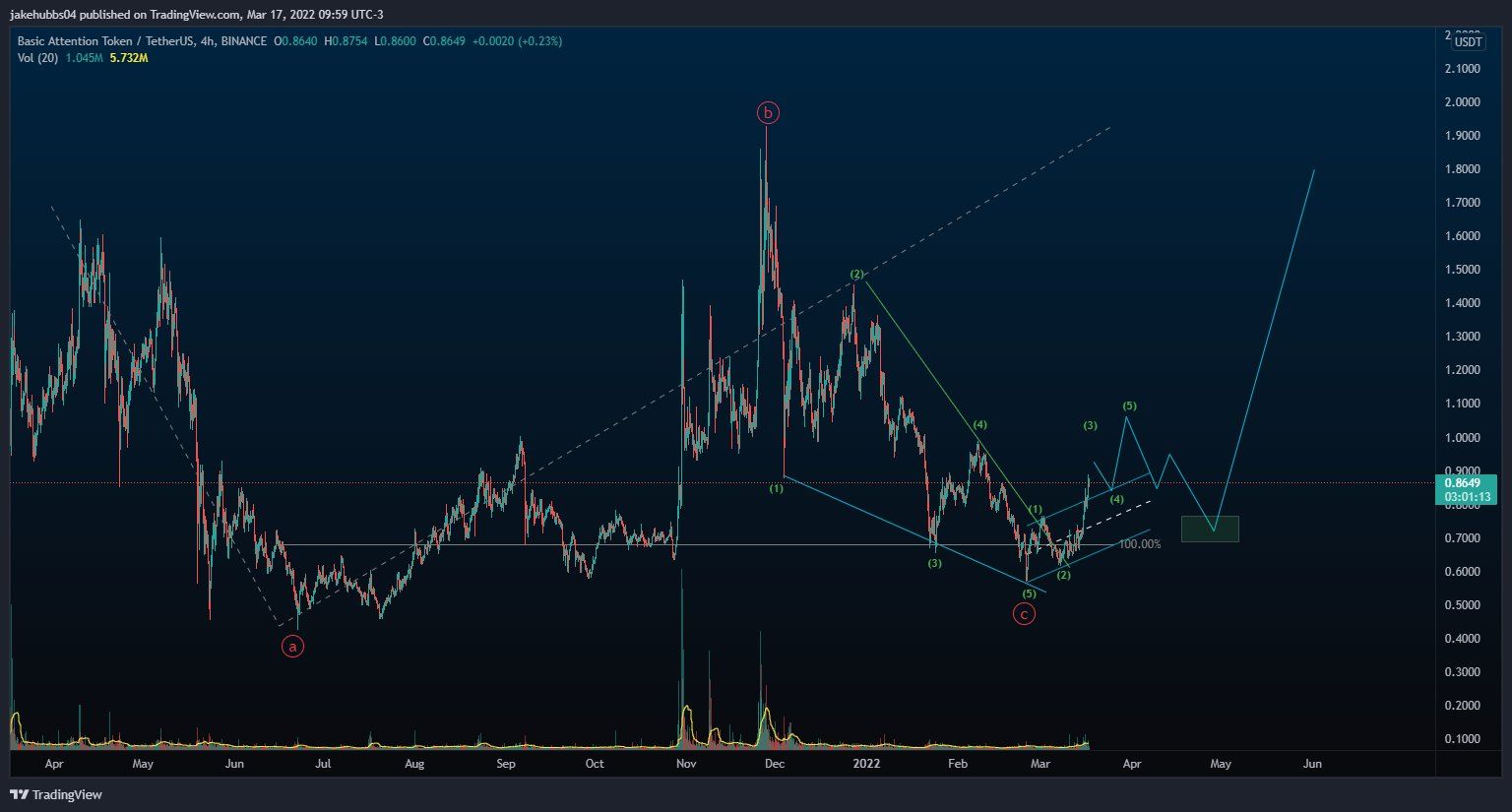Click the 100.00% Fibonacci level label
The height and width of the screenshot is (812, 1512).
(1140, 544)
